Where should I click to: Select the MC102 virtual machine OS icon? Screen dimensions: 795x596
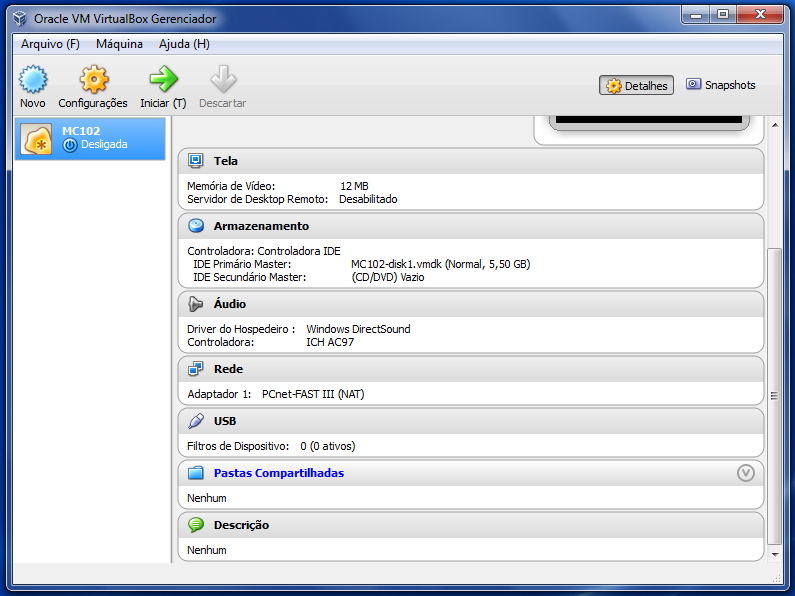pyautogui.click(x=37, y=139)
